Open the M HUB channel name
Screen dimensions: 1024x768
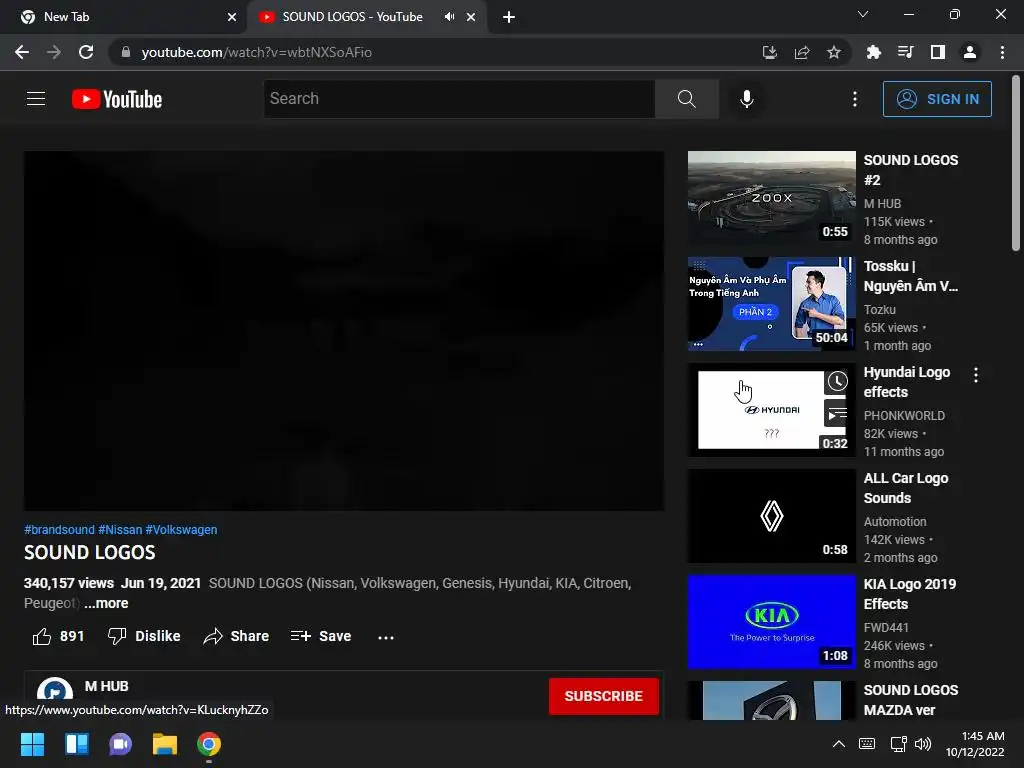tap(106, 686)
